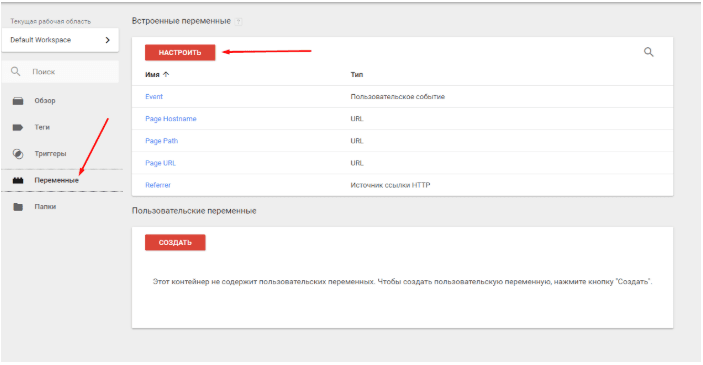Screen dimensions: 703x365
Task: Open the Default Workspace selector
Action: click(x=60, y=40)
